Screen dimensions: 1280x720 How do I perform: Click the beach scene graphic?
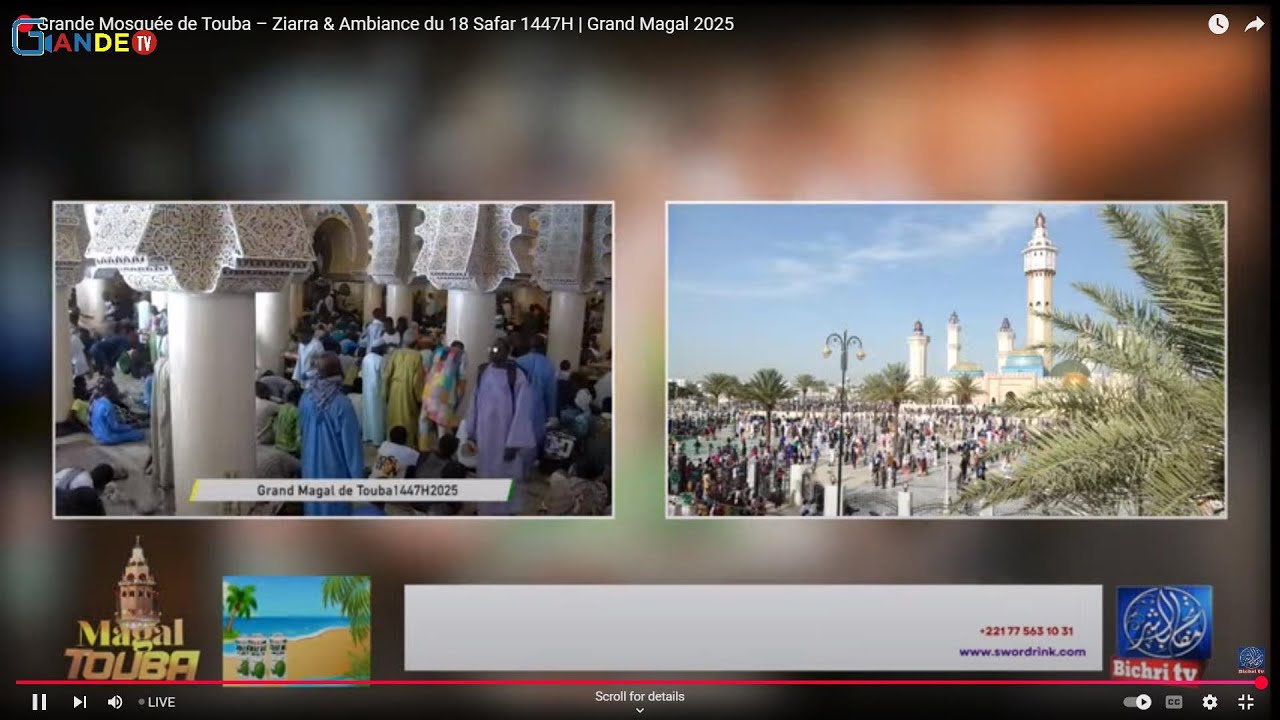pos(296,630)
